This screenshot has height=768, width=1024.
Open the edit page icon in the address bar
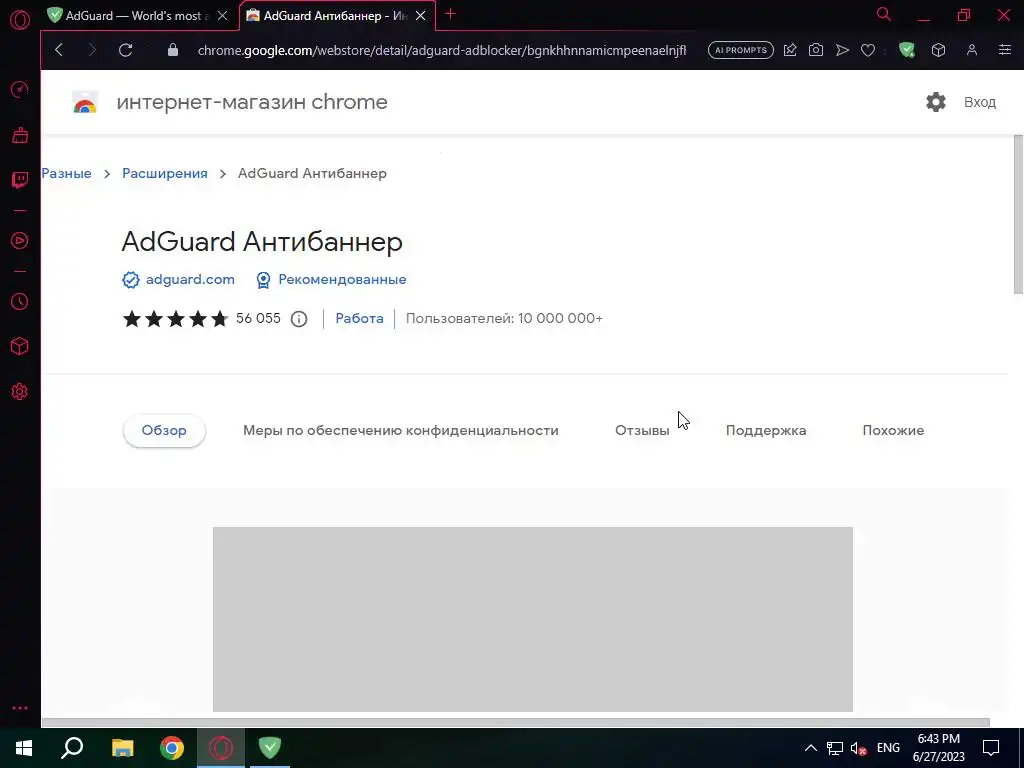click(790, 50)
